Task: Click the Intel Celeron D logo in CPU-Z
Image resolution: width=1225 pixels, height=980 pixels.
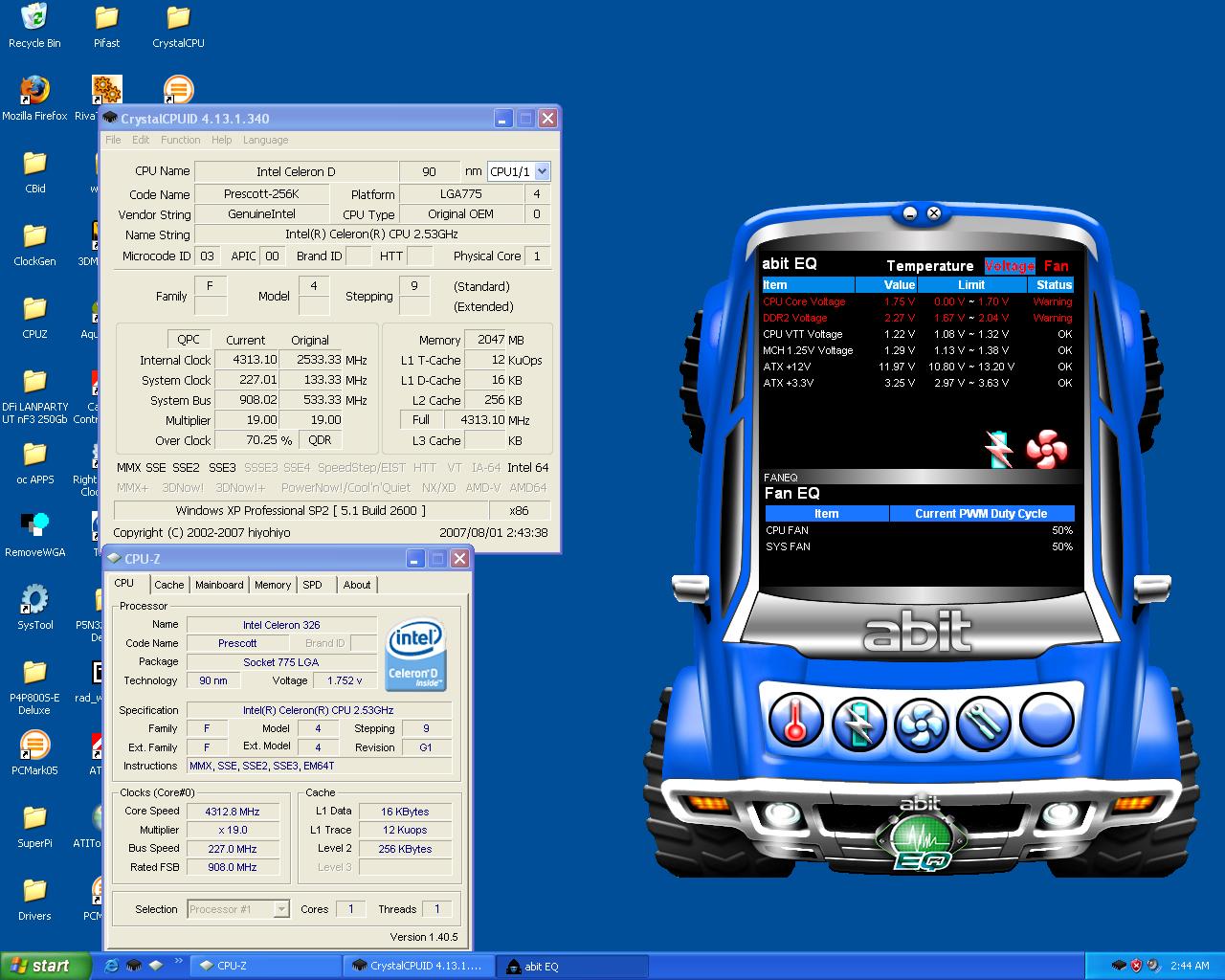Action: [415, 655]
